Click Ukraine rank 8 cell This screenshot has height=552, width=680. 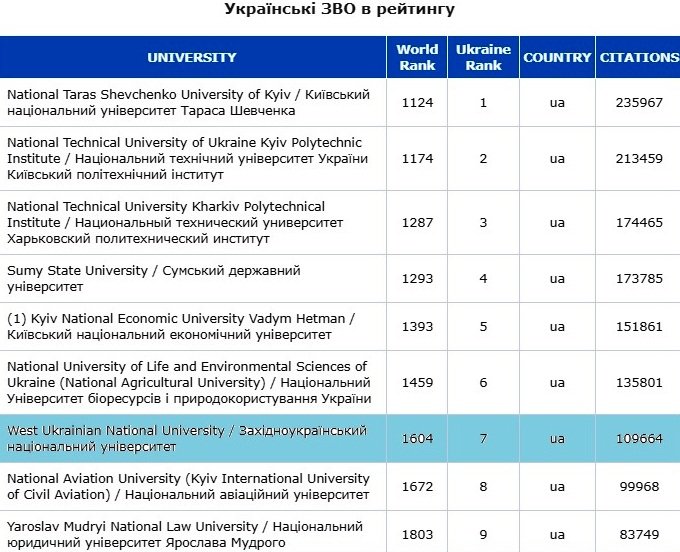tap(483, 487)
